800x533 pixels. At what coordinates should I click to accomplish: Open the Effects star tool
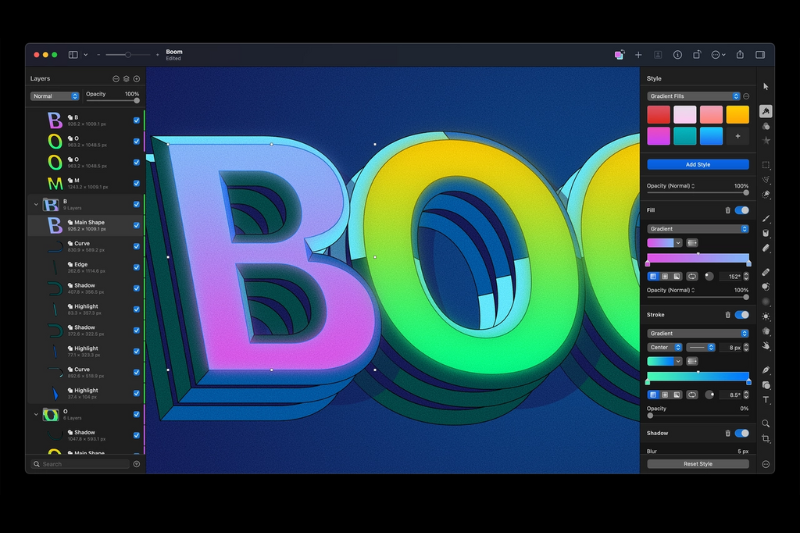pos(765,140)
